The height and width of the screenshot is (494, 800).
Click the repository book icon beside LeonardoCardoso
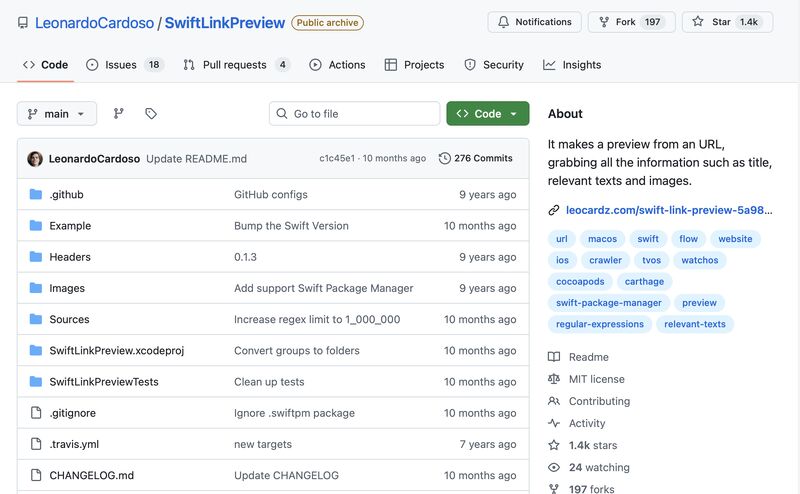(x=23, y=23)
